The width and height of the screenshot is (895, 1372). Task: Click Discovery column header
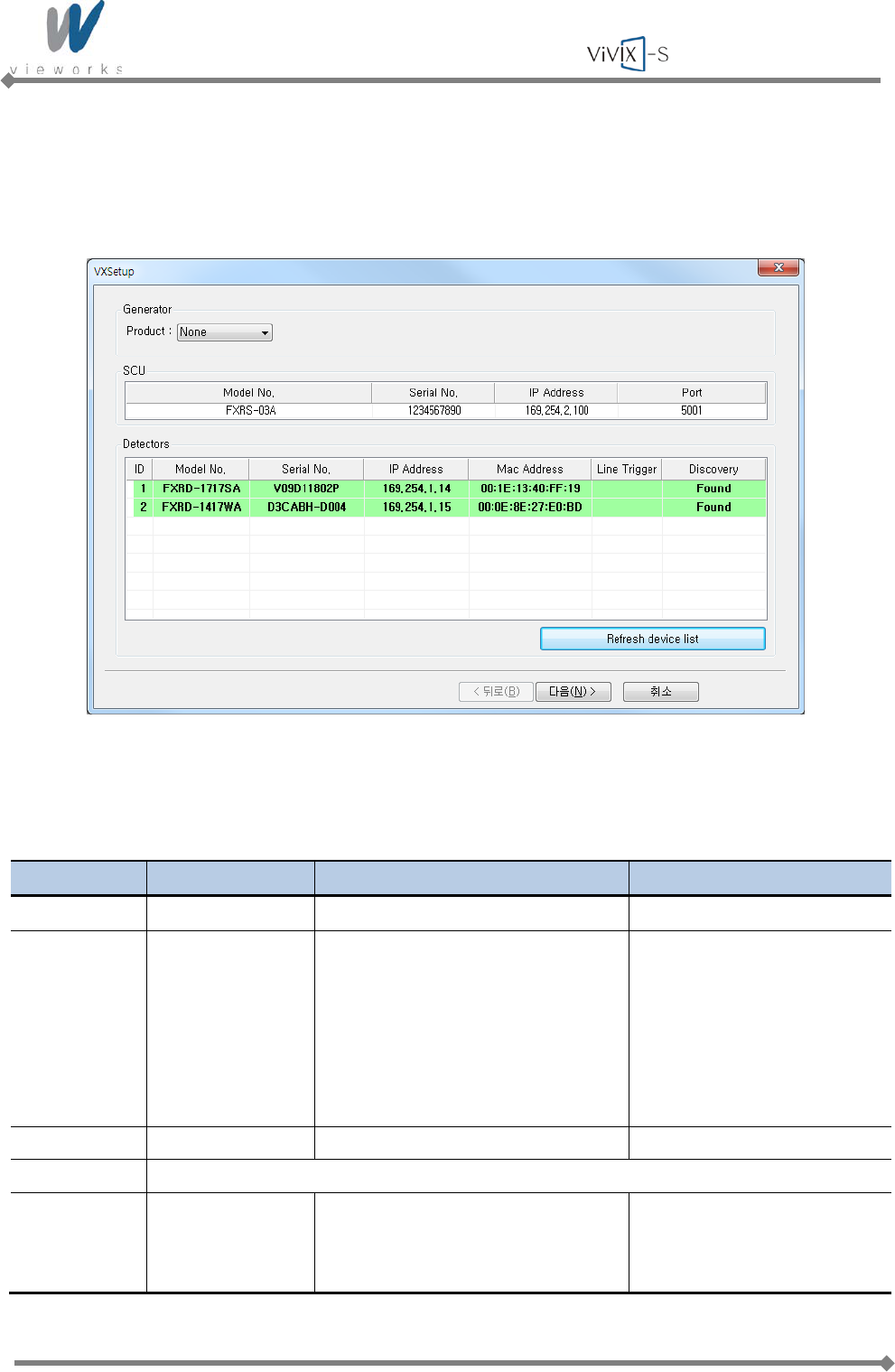point(713,470)
